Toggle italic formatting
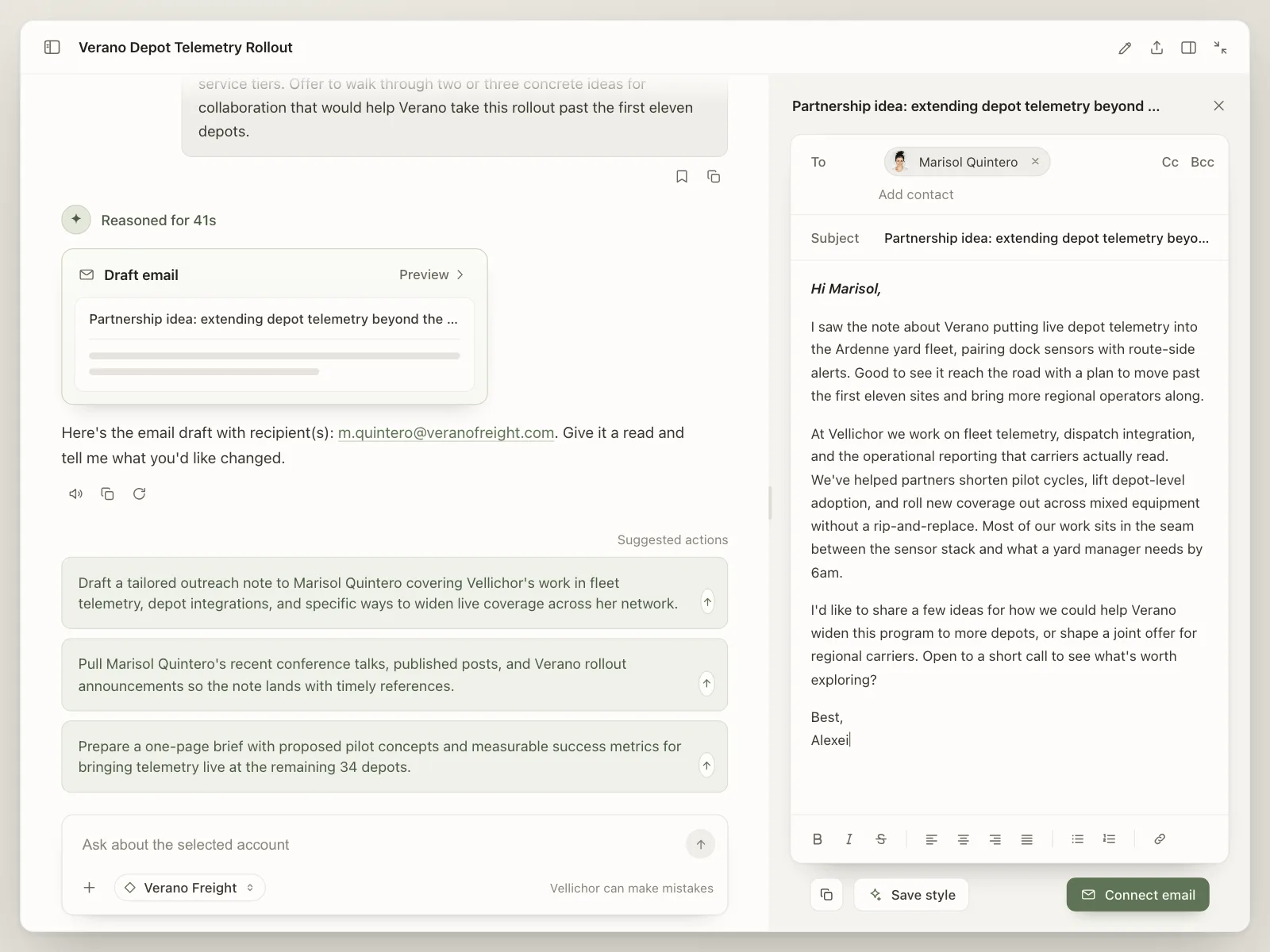Image resolution: width=1270 pixels, height=952 pixels. coord(849,839)
